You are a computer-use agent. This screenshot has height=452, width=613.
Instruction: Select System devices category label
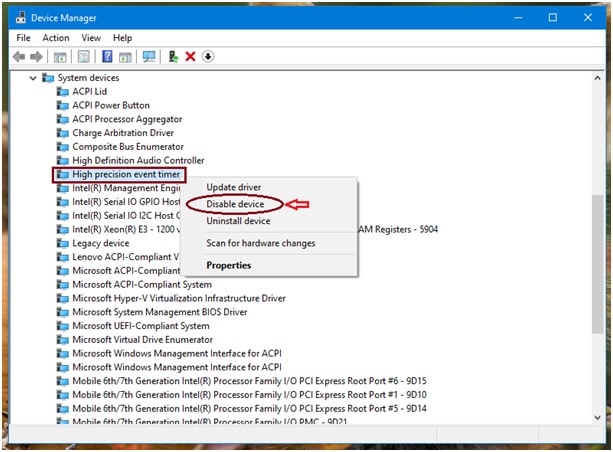coord(88,78)
